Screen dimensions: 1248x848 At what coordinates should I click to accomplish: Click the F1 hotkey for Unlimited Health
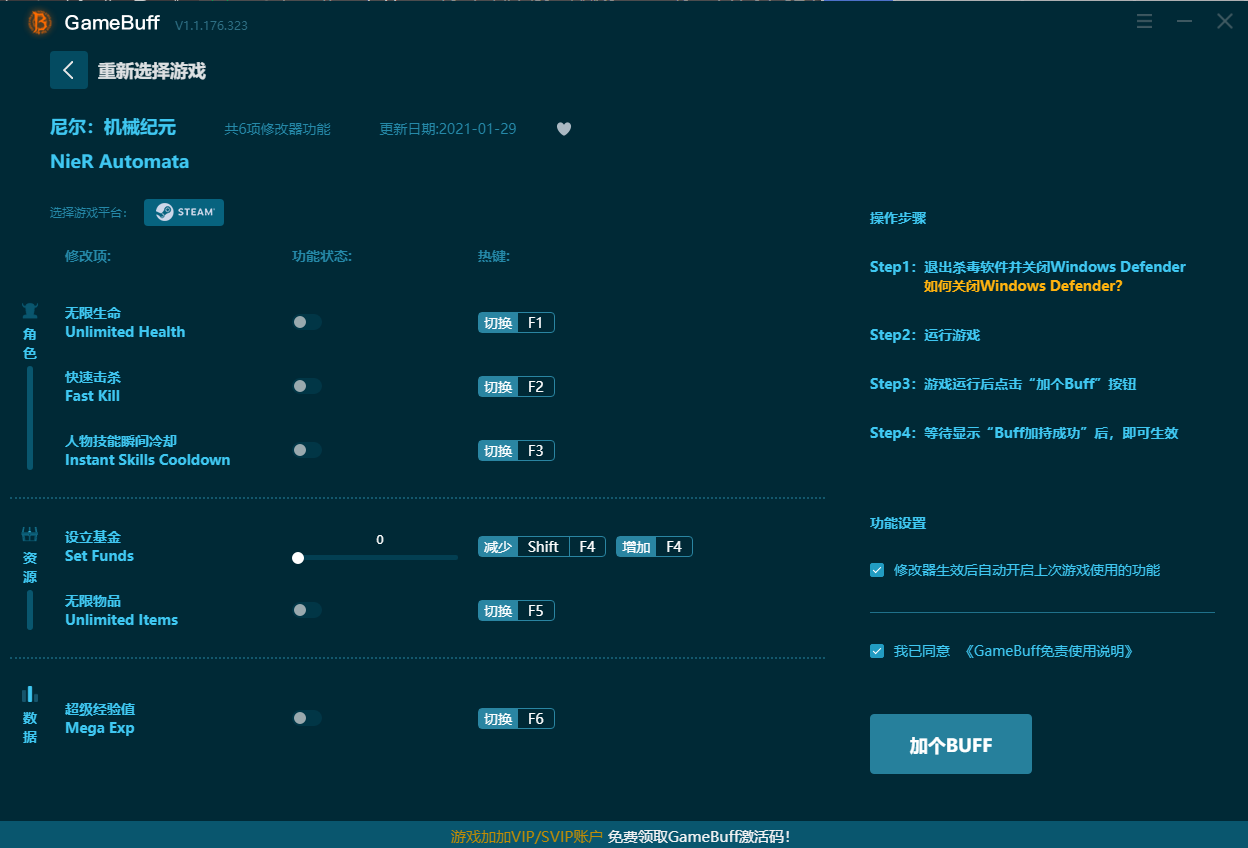516,323
